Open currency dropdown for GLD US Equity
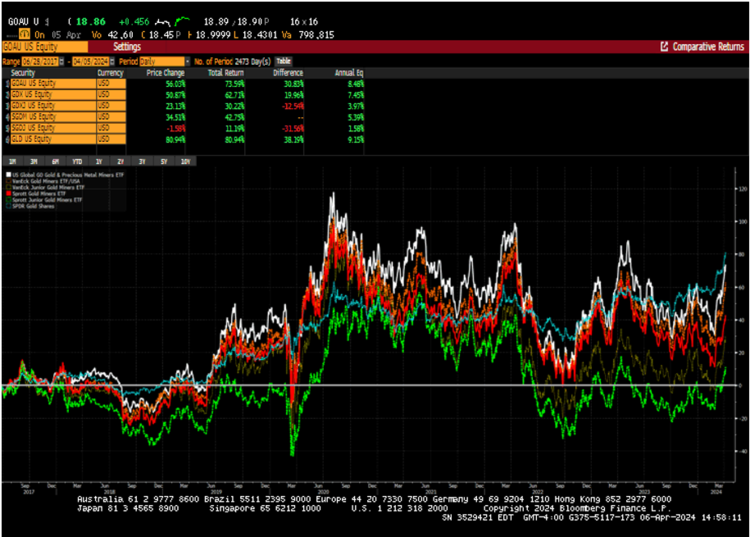 click(109, 141)
